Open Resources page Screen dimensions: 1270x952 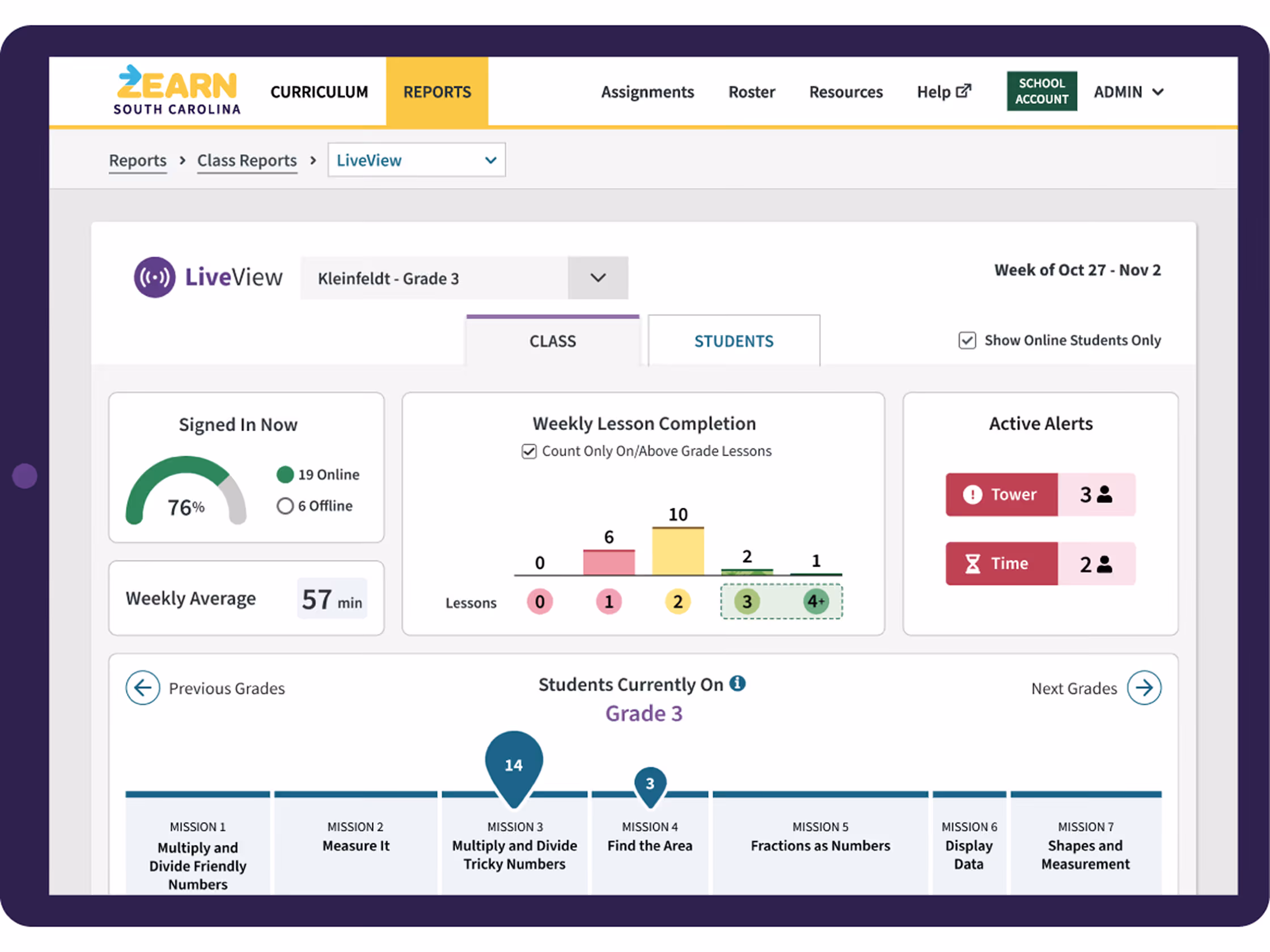tap(846, 92)
